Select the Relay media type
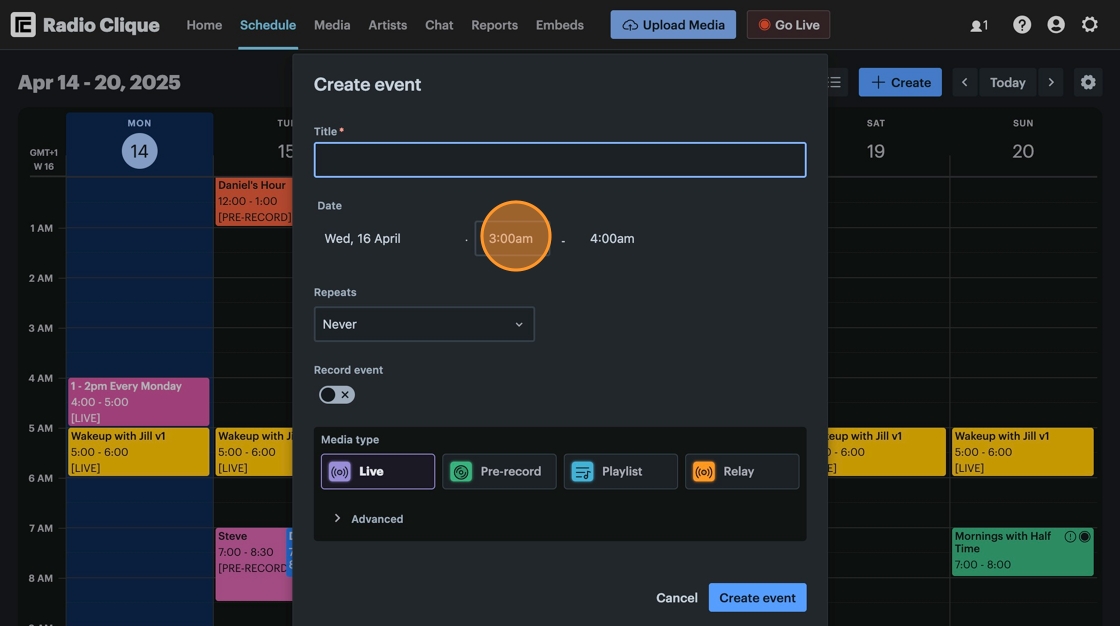 pyautogui.click(x=742, y=472)
